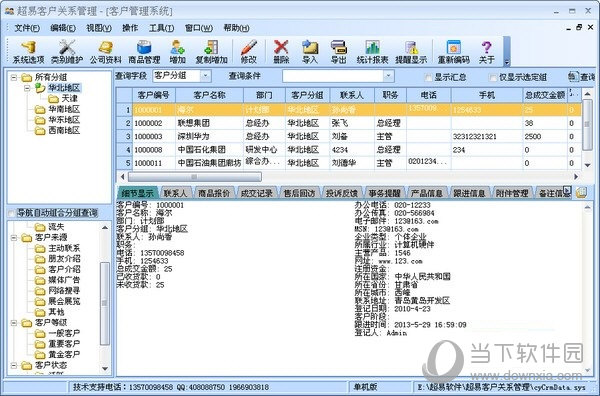Toggle the 仅显示选定组 checkbox
Image resolution: width=600 pixels, height=396 pixels.
pos(493,77)
